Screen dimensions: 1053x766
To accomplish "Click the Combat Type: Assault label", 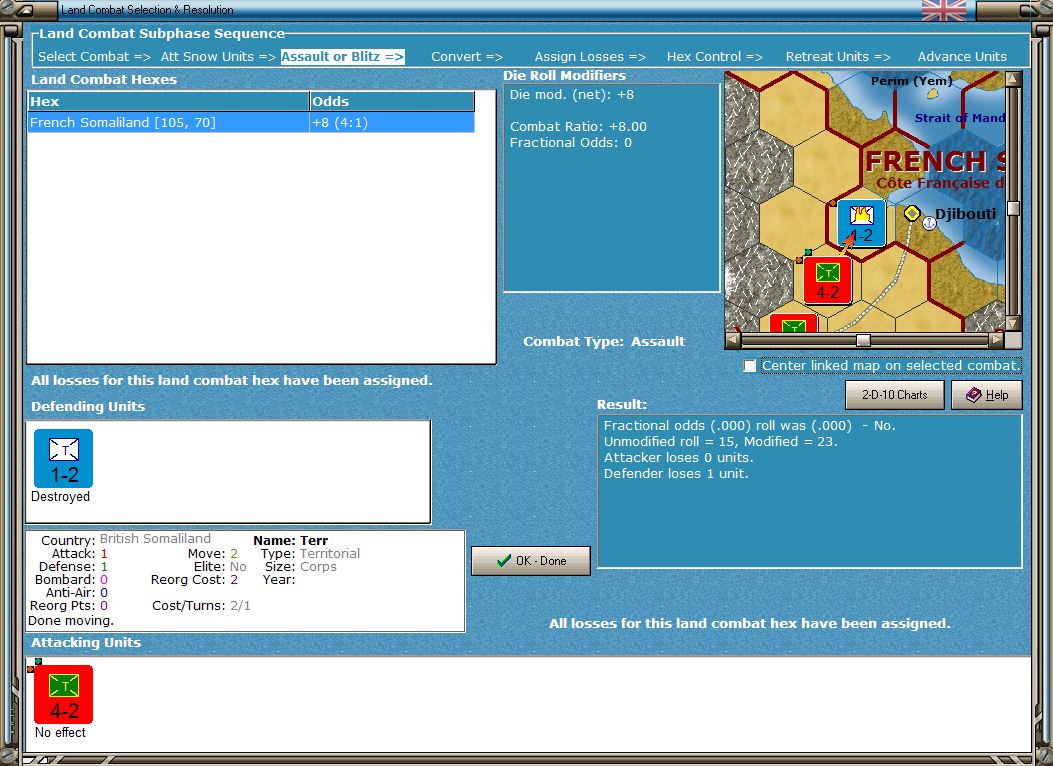I will [x=604, y=341].
